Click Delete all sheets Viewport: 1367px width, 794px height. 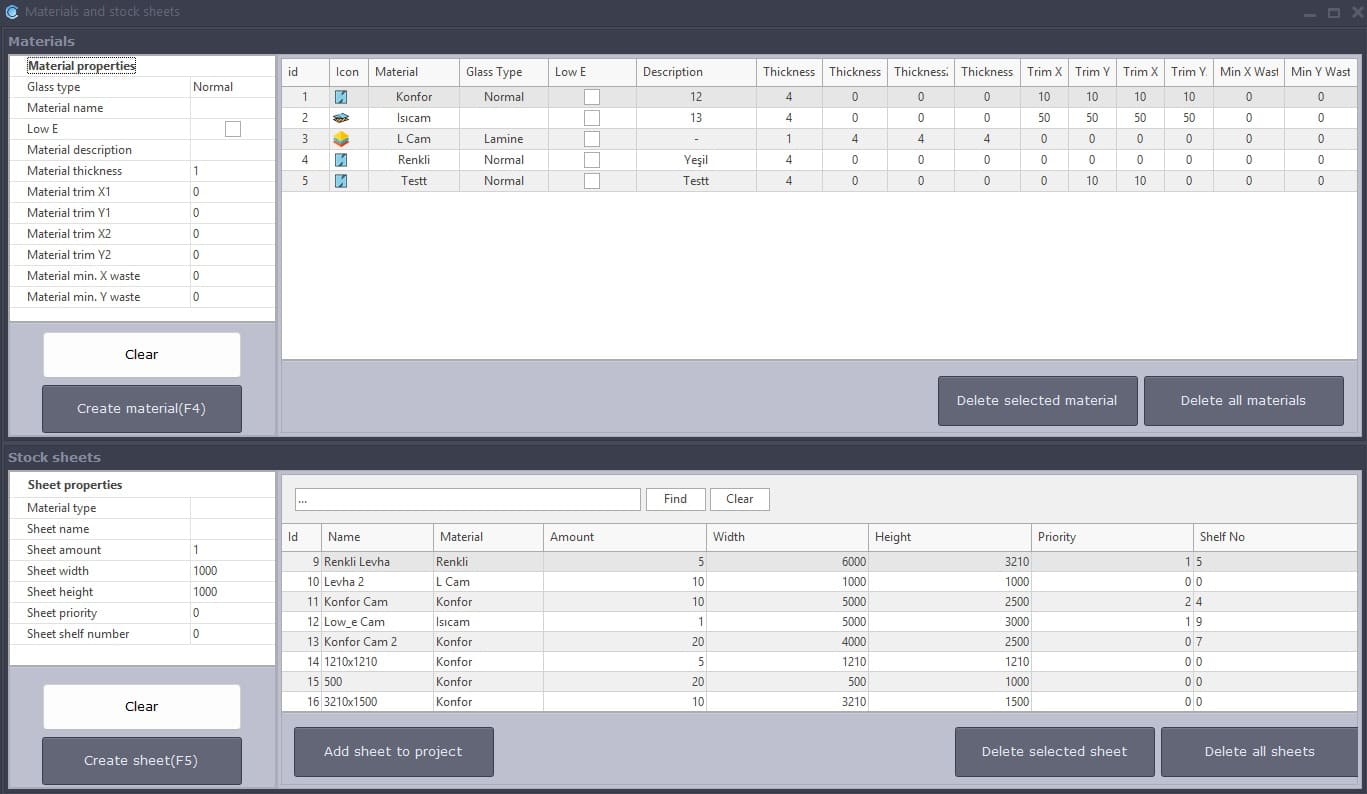click(x=1259, y=751)
